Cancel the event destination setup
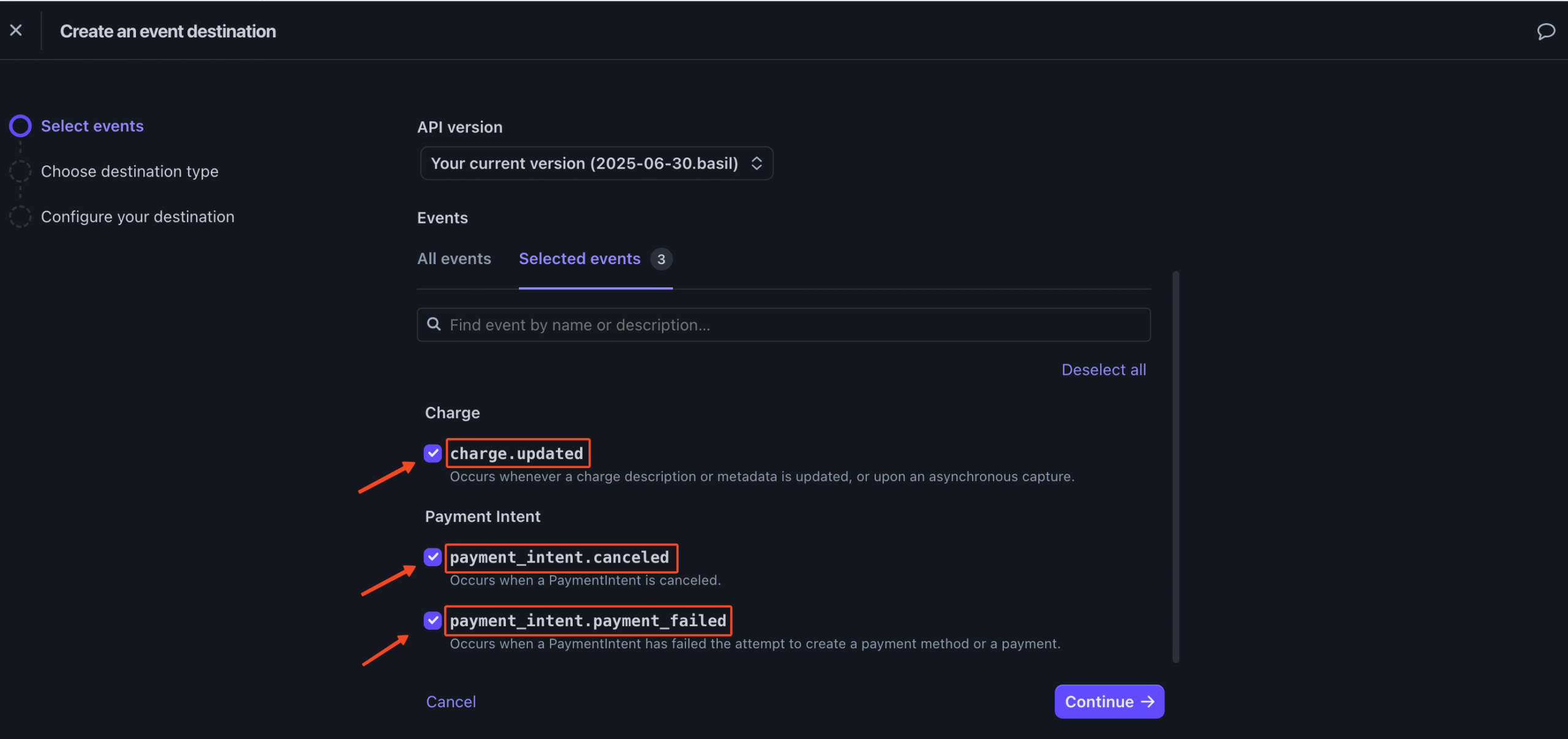Image resolution: width=1568 pixels, height=739 pixels. tap(451, 702)
